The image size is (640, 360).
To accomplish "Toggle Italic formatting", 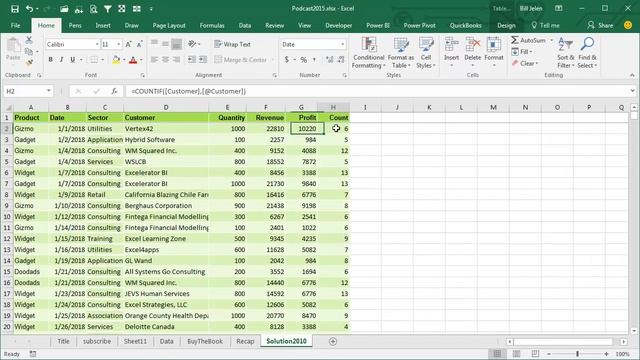I will tap(62, 60).
